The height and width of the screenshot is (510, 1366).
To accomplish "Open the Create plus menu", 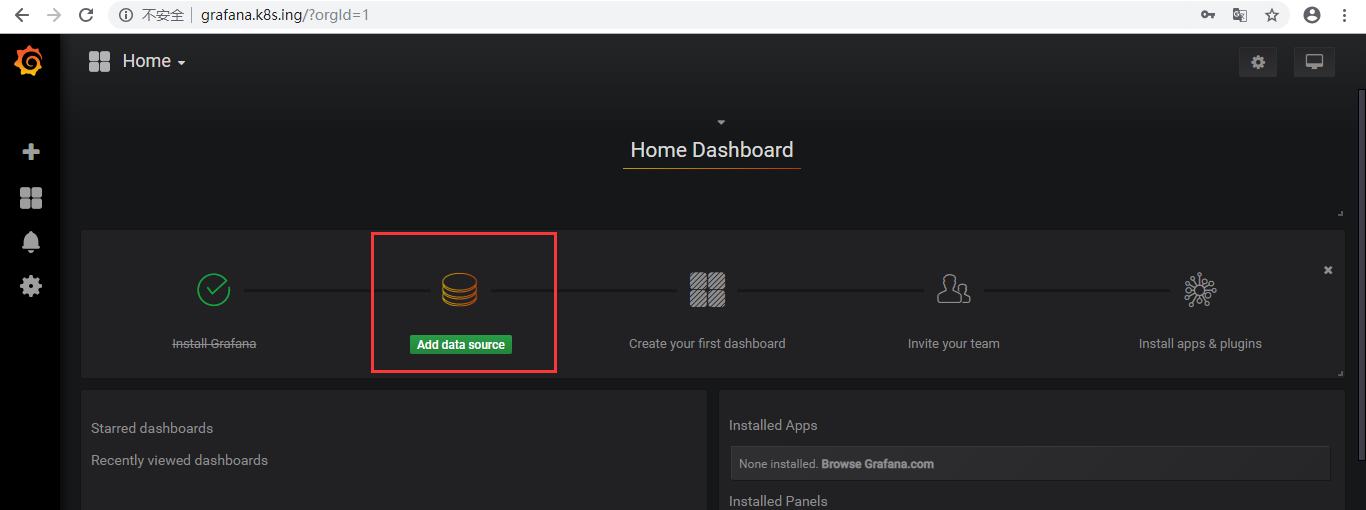I will pyautogui.click(x=31, y=152).
